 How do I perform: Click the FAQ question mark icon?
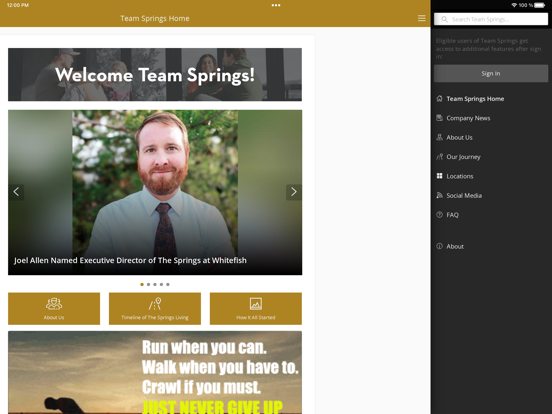(439, 214)
